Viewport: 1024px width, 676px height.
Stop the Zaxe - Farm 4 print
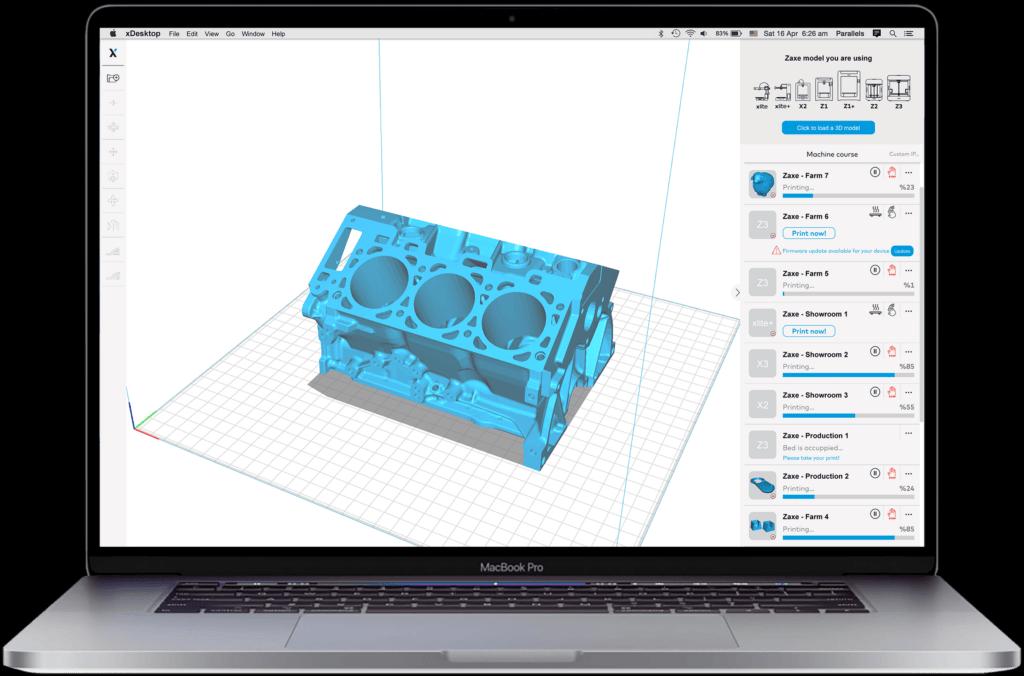click(891, 513)
